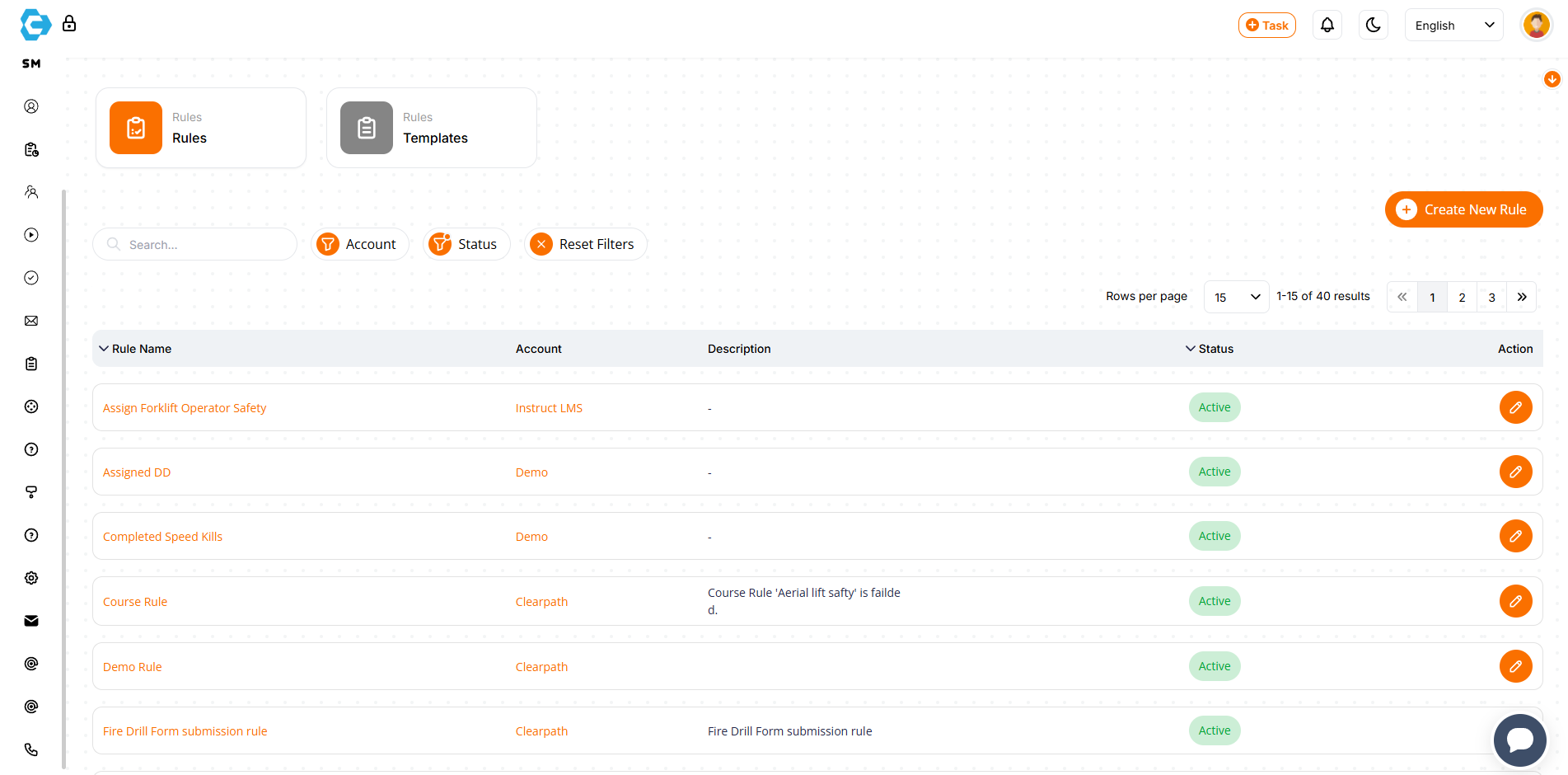This screenshot has height=775, width=1568.
Task: Click Create New Rule button
Action: (x=1463, y=209)
